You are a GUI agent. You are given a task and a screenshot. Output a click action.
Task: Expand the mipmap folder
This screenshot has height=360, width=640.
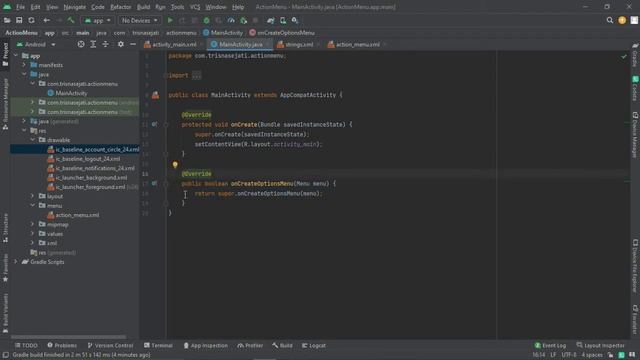tap(33, 224)
